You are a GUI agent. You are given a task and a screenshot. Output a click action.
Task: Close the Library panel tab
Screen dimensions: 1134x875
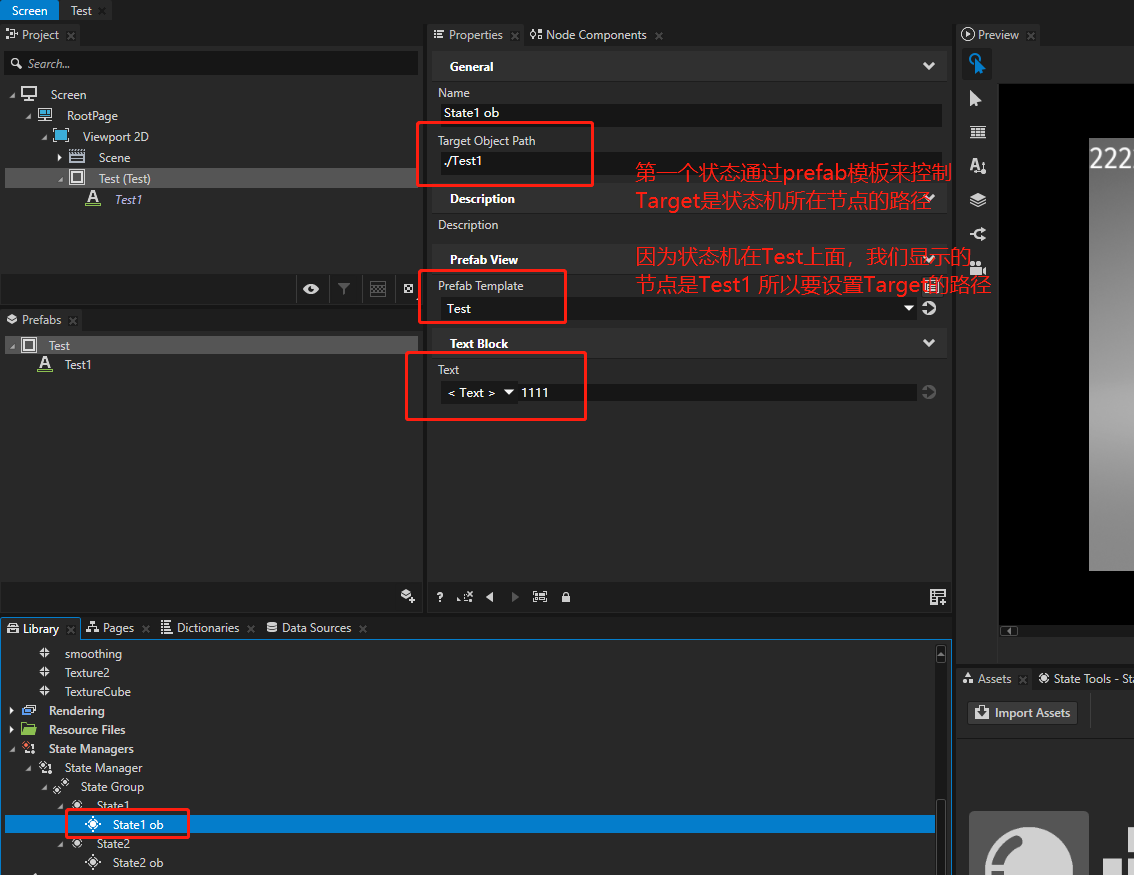pos(70,630)
